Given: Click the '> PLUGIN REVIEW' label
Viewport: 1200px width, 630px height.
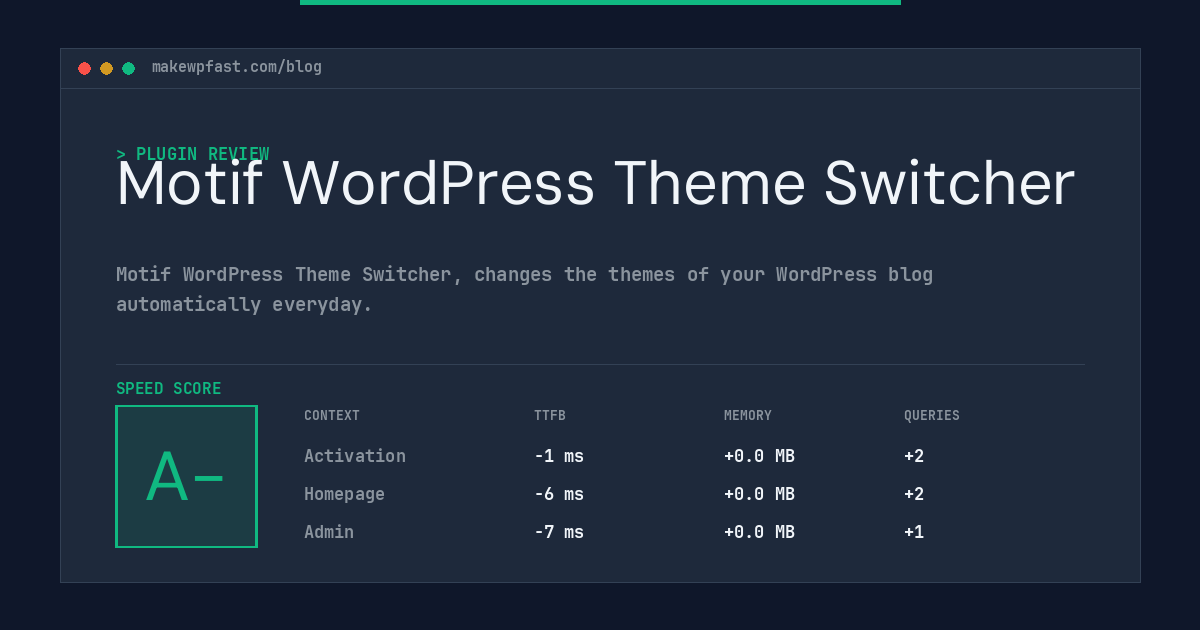Looking at the screenshot, I should click(193, 154).
